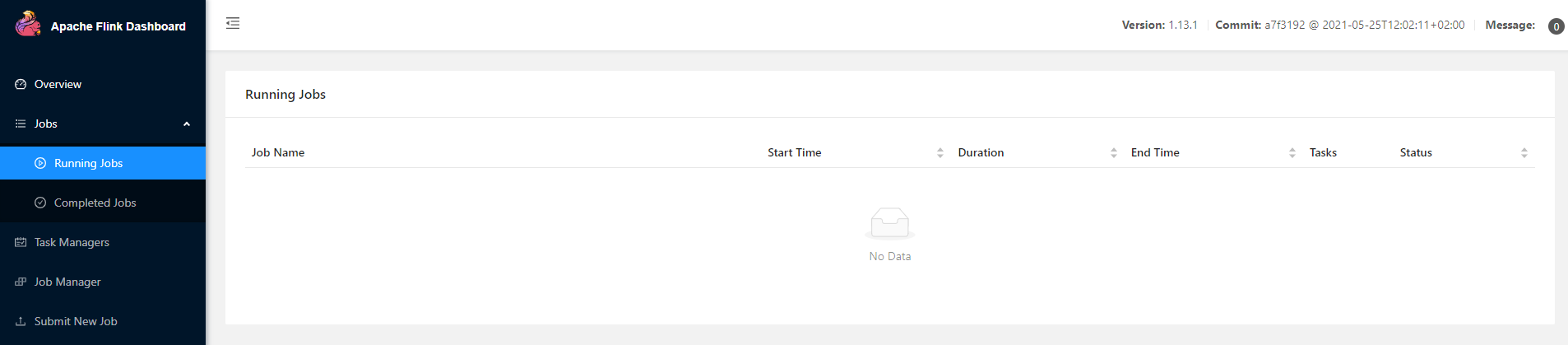Click the Job Name column header

278,152
